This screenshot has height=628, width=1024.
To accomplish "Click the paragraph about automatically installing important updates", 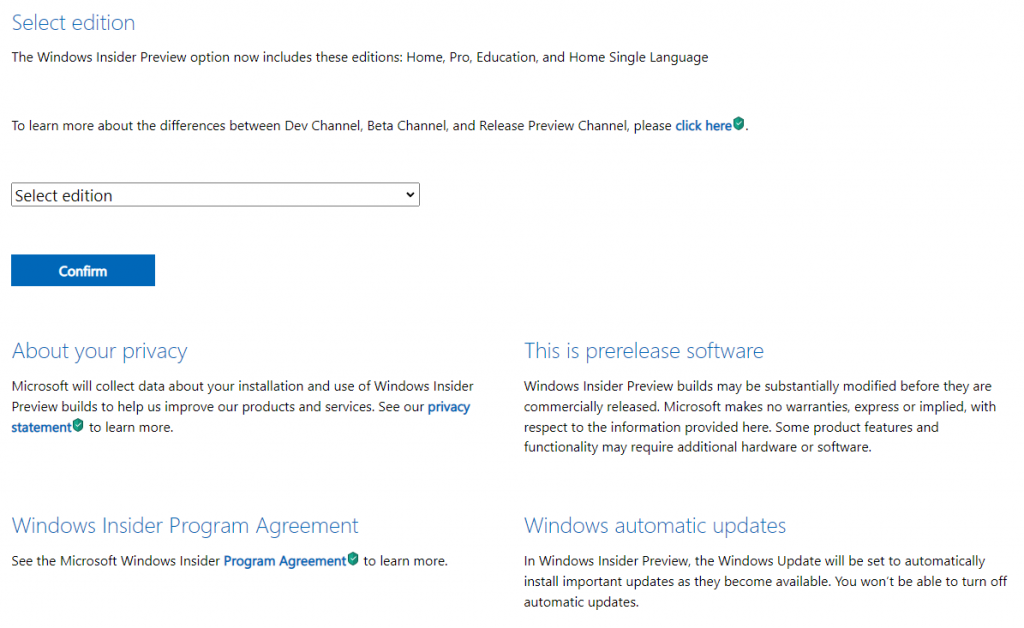I will point(764,581).
